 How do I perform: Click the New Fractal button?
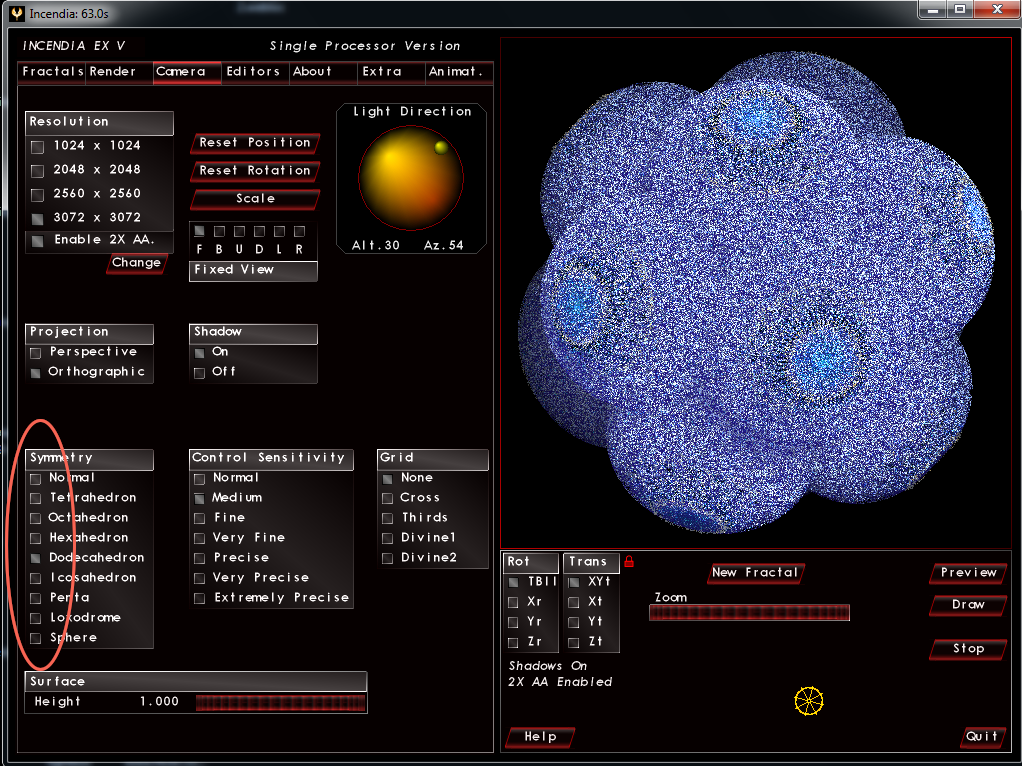pos(755,573)
